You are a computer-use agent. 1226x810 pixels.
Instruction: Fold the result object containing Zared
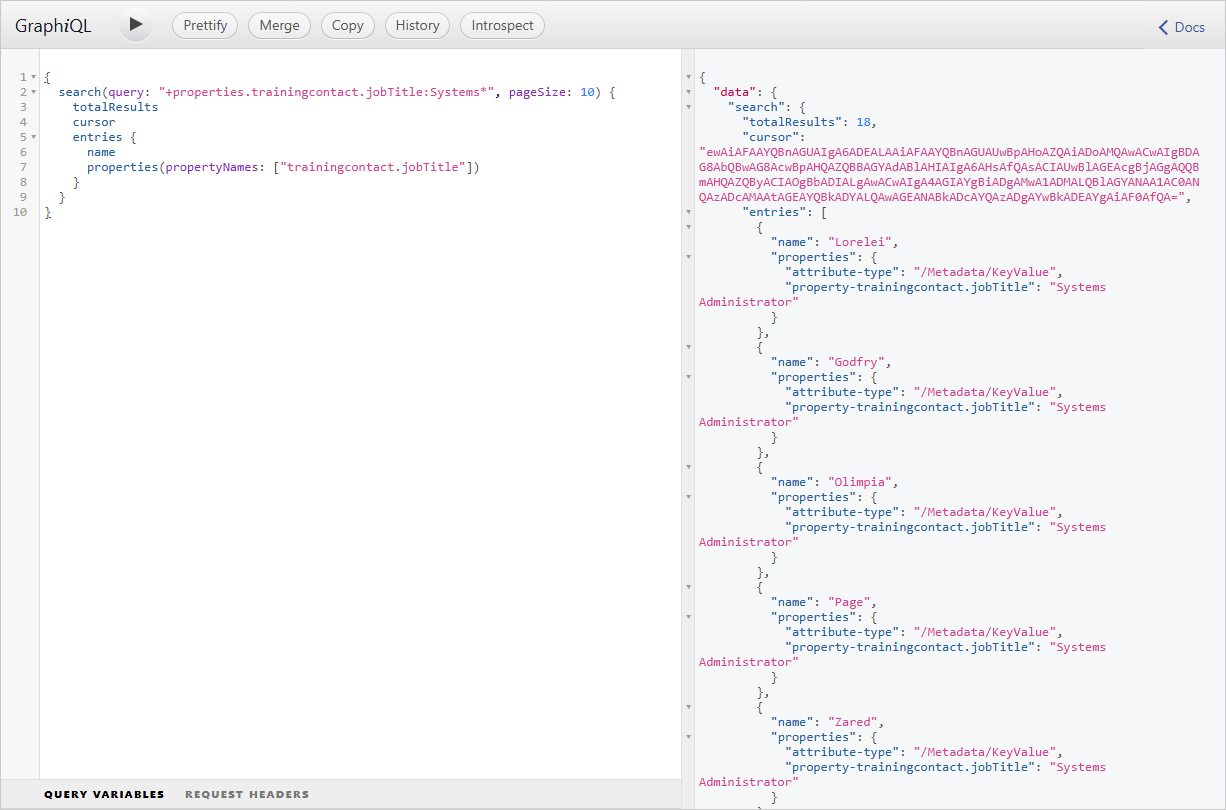coord(688,707)
